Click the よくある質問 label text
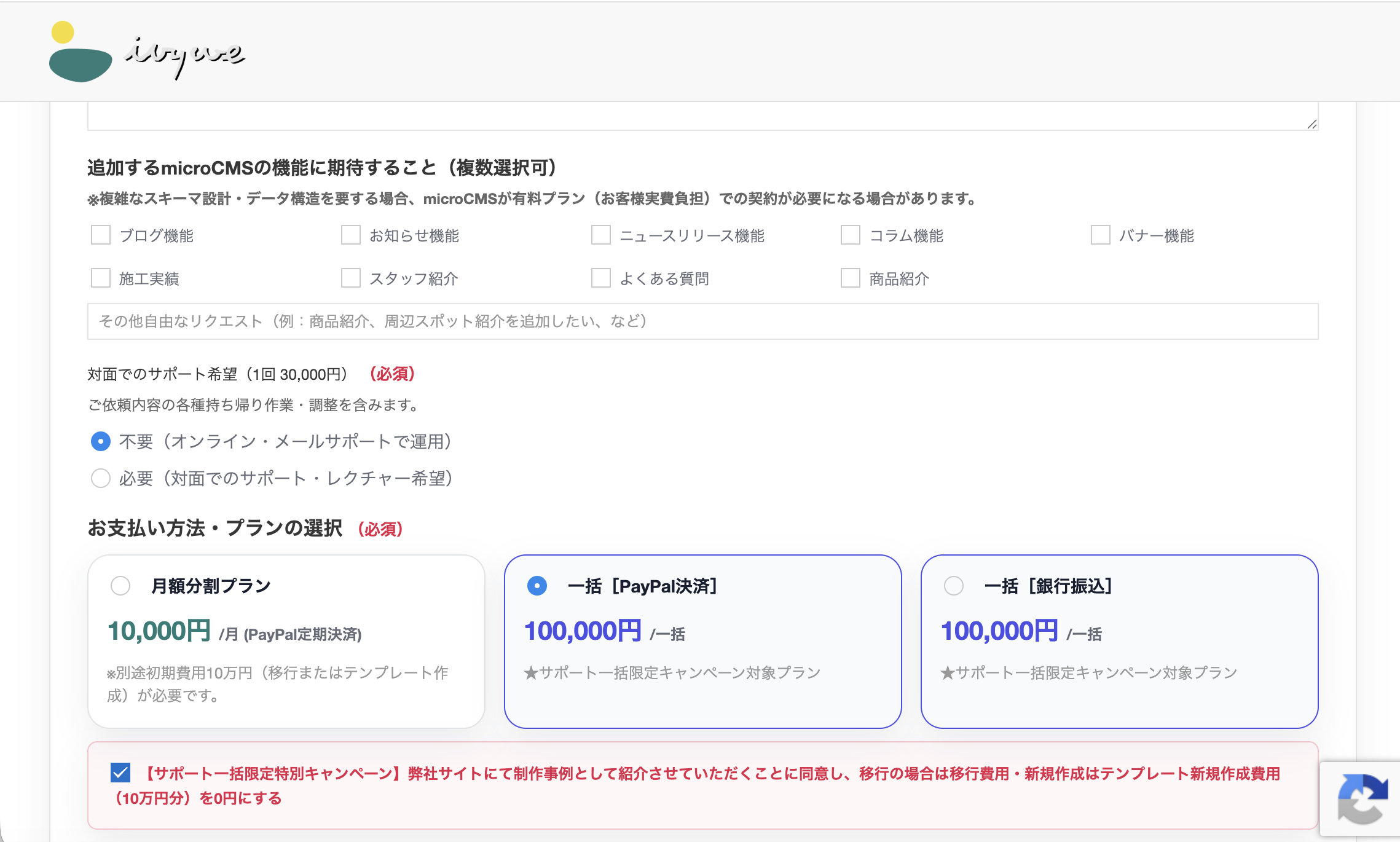This screenshot has height=842, width=1400. (664, 279)
